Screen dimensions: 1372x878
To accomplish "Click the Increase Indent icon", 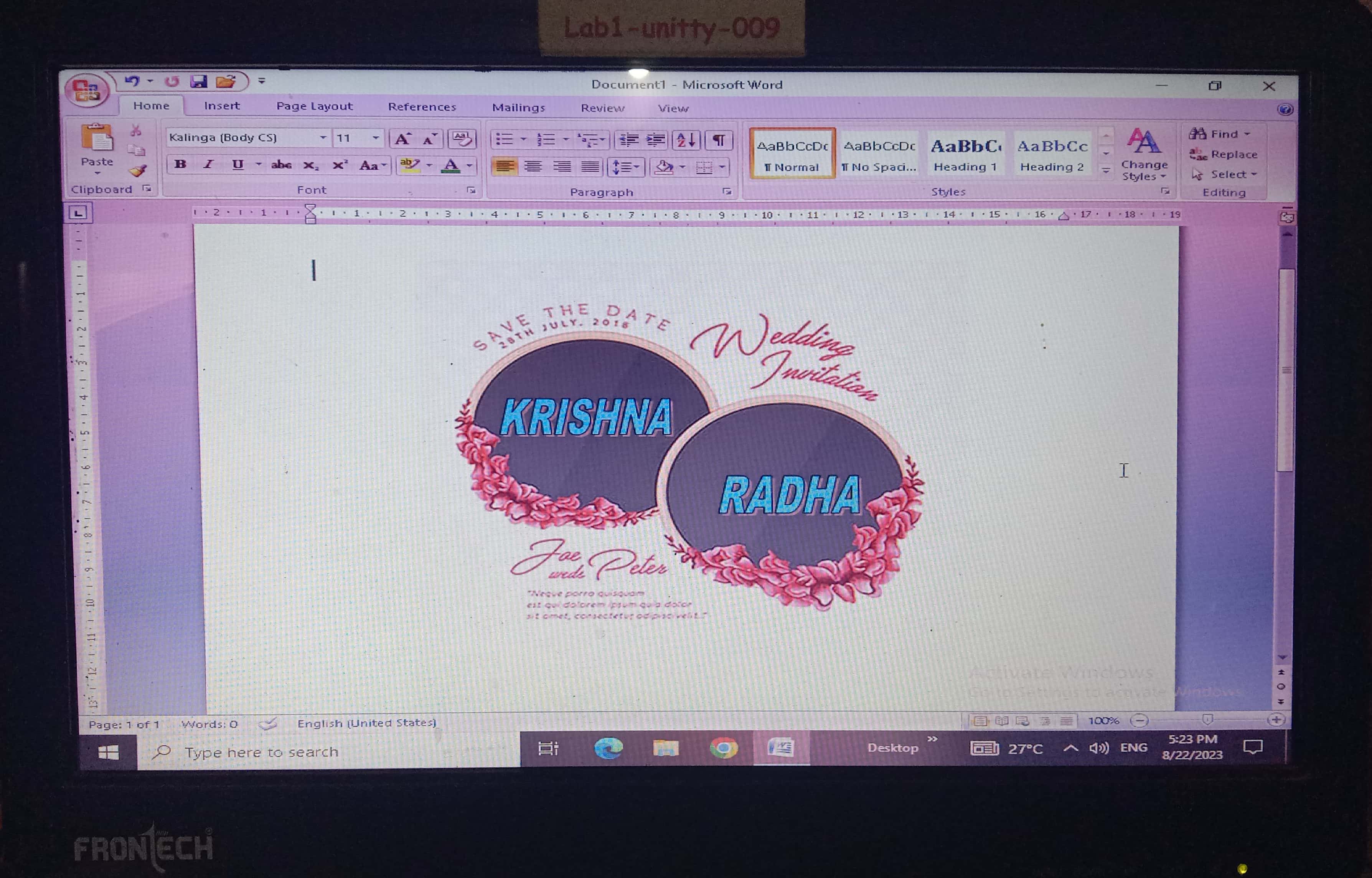I will [656, 140].
